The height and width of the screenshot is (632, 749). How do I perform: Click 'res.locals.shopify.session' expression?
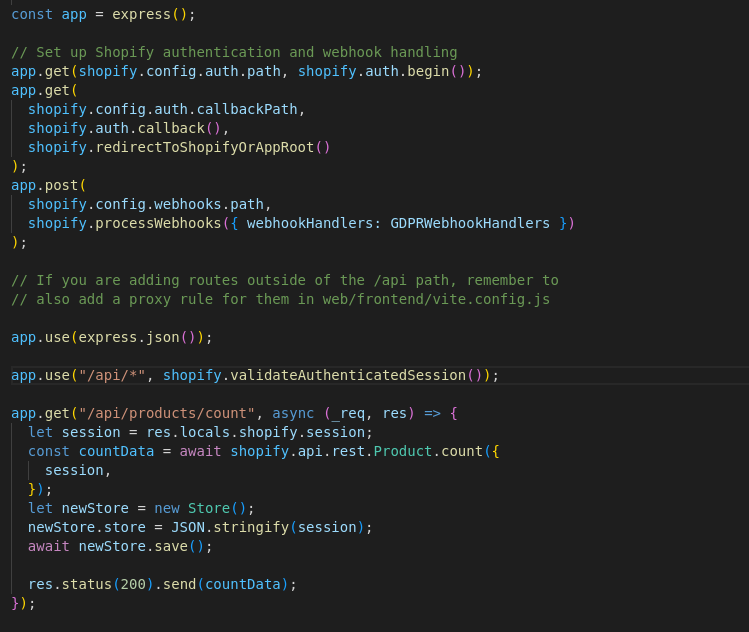(x=255, y=432)
